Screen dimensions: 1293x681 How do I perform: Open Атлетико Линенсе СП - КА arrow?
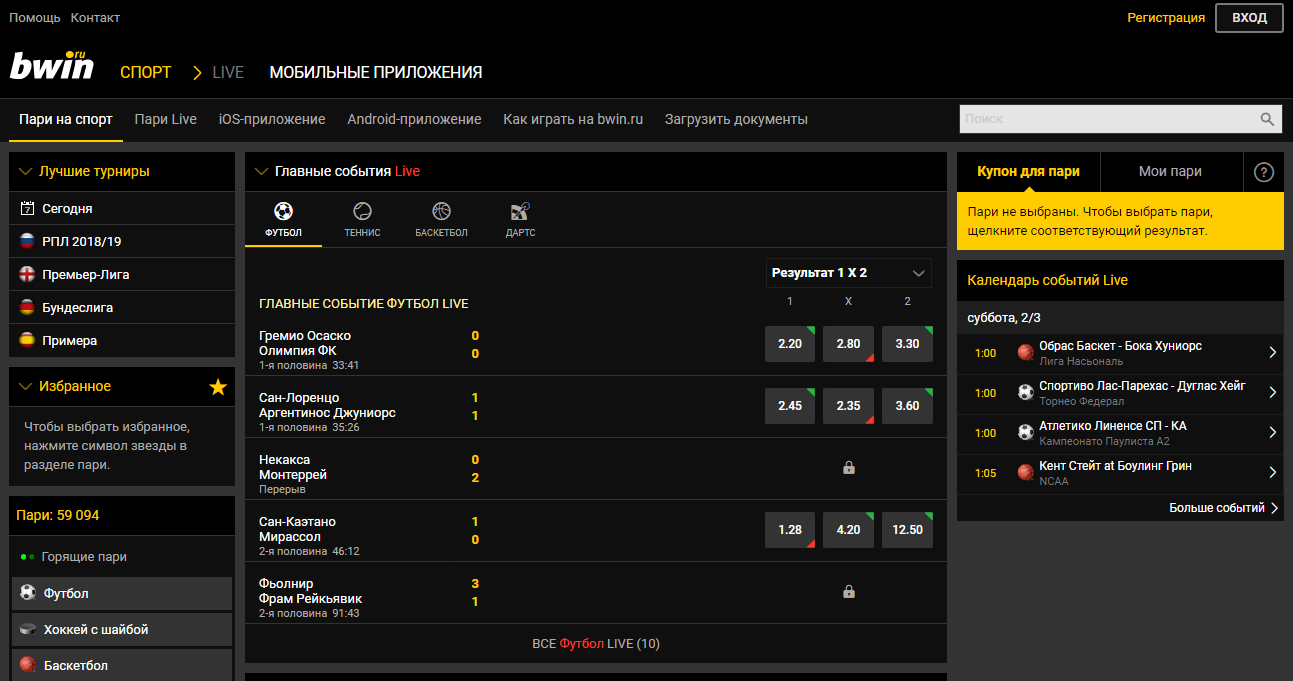1273,432
